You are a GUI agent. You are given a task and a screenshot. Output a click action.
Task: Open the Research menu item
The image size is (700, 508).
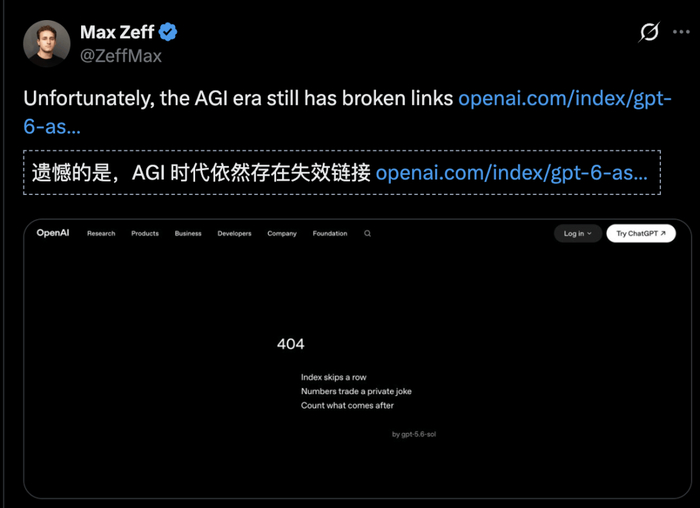tap(101, 233)
